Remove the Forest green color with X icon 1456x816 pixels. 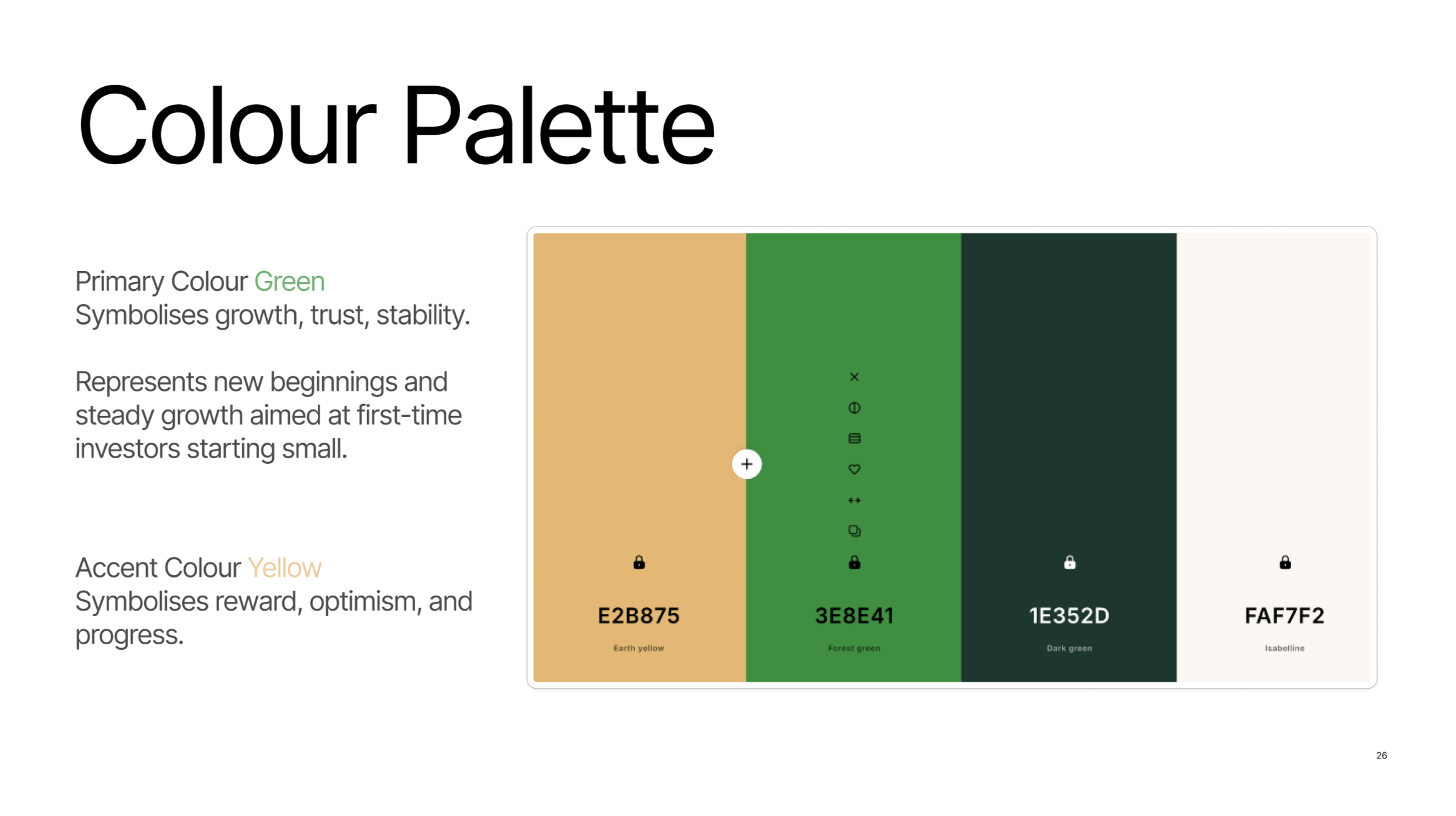854,377
